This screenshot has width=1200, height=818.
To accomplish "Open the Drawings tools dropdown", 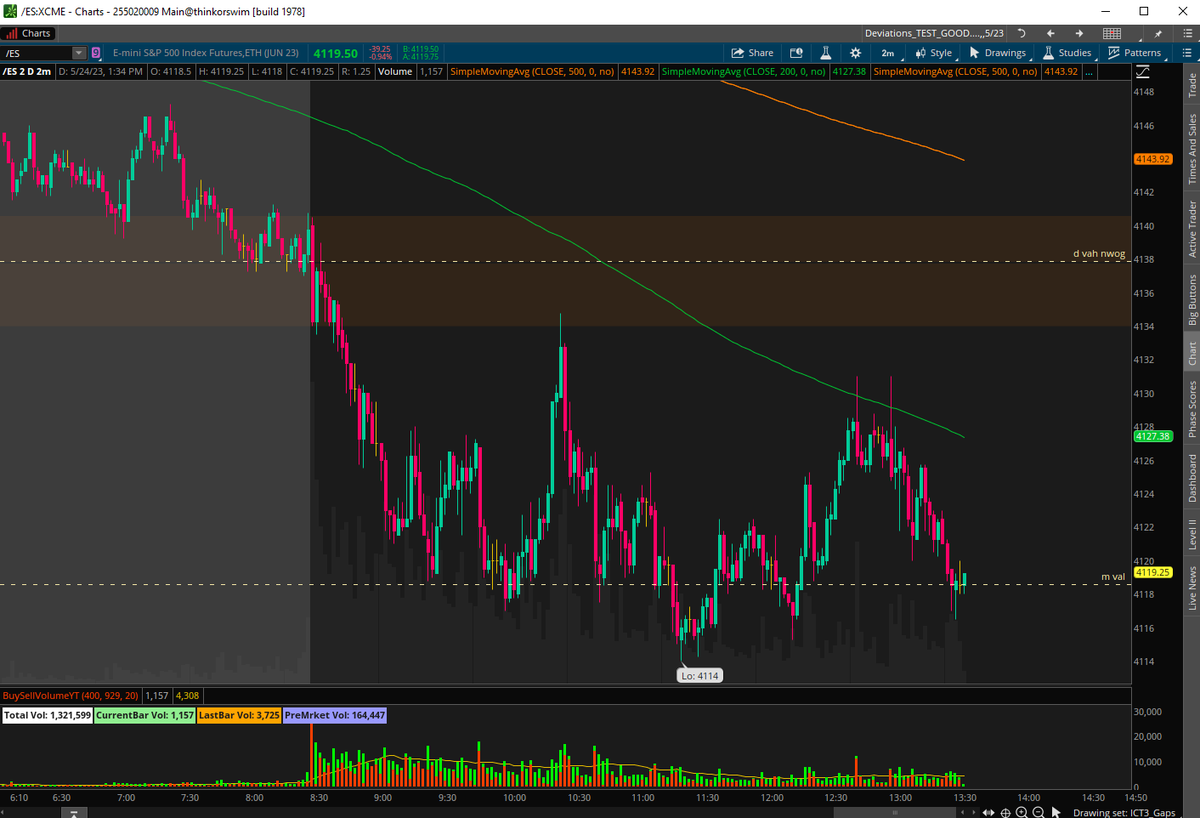I will pyautogui.click(x=998, y=53).
